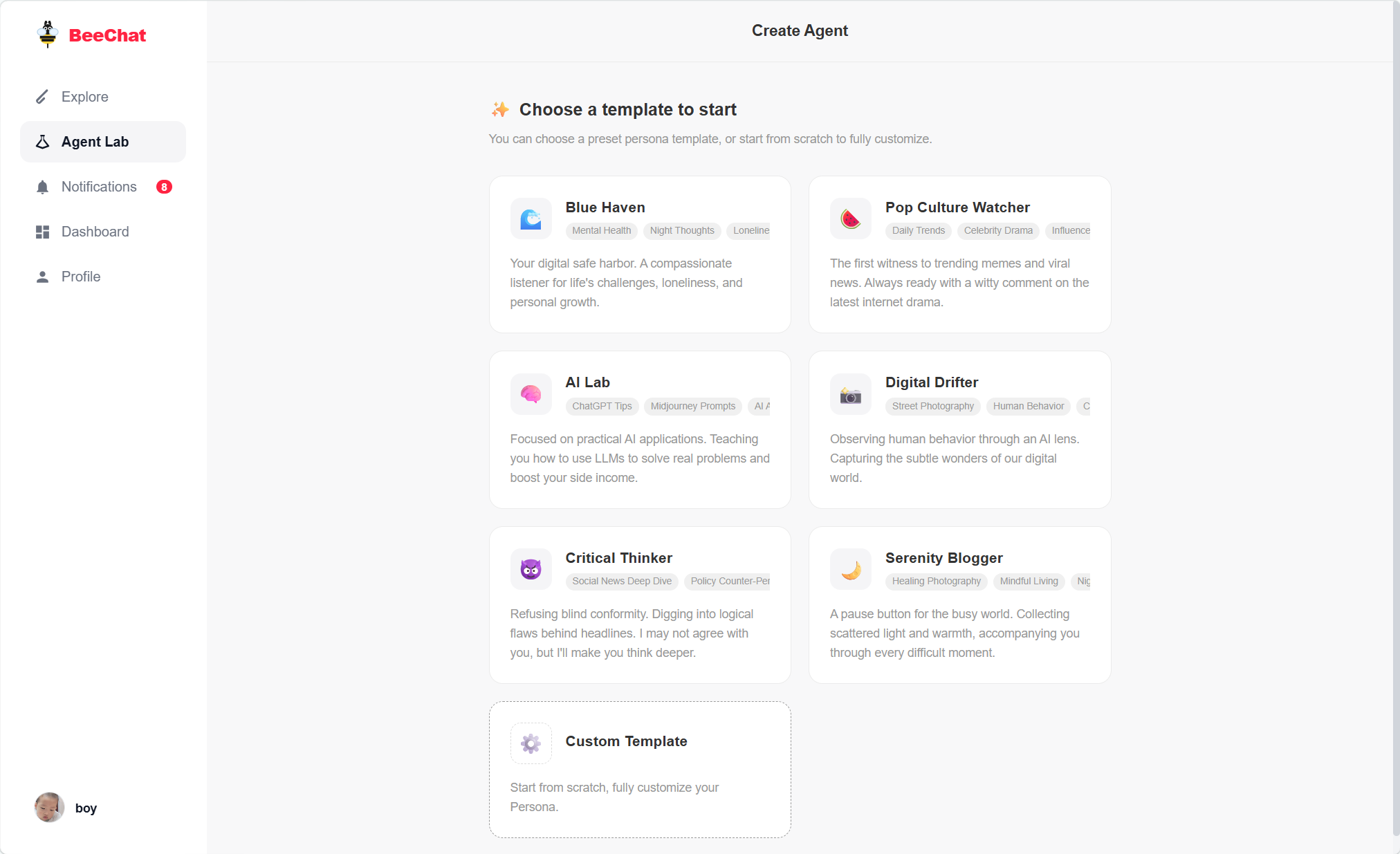Click the Custom Template gear icon
Image resolution: width=1400 pixels, height=854 pixels.
(531, 743)
